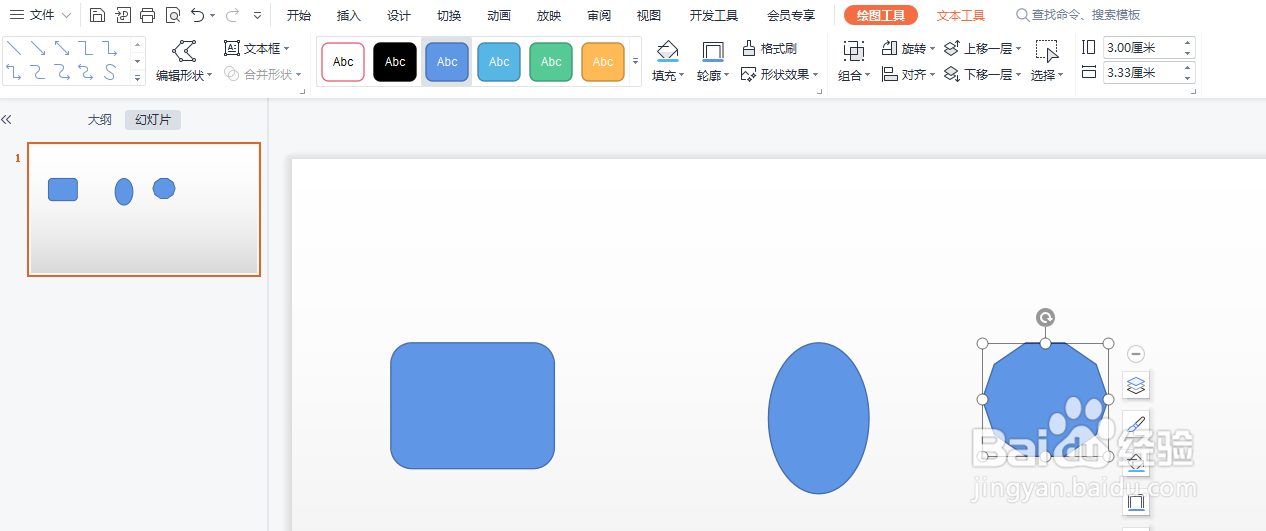The image size is (1266, 531).
Task: Apply the white Abc style with red outline
Action: [343, 62]
